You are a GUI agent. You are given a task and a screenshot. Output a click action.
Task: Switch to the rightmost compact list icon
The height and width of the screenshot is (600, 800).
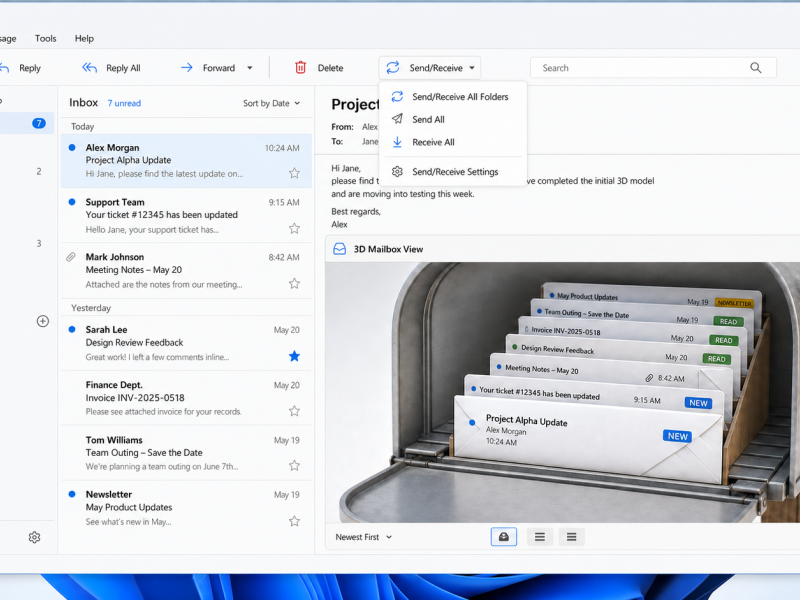571,537
